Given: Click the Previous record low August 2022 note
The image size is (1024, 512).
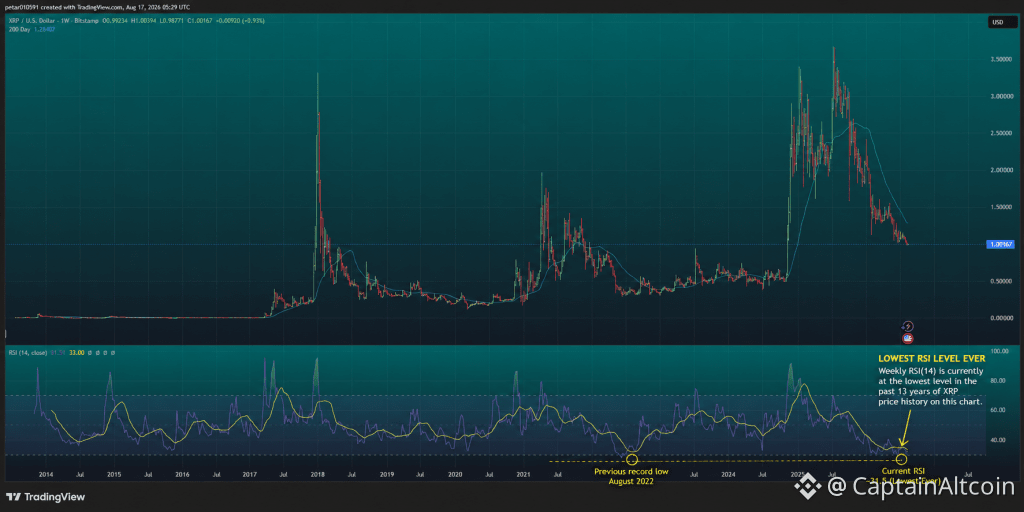Looking at the screenshot, I should click(630, 475).
